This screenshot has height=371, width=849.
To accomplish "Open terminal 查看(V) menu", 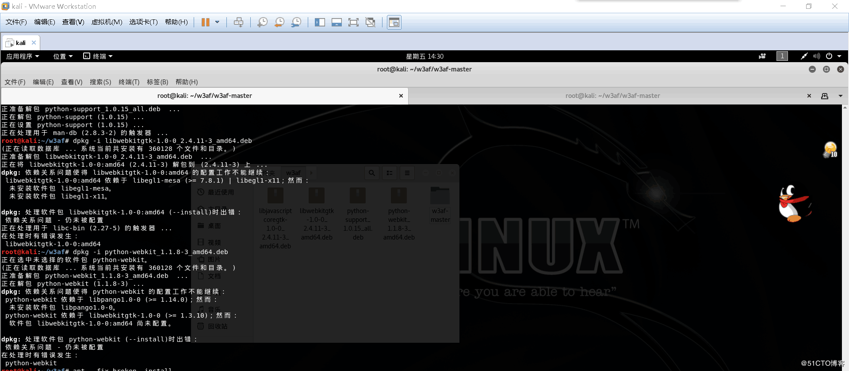I will (x=71, y=82).
